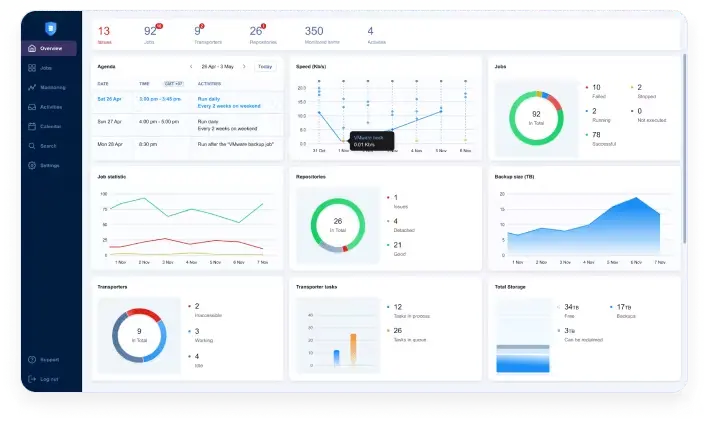Screen dimensions: 708x423
Task: Click the 2 Inaccessible transporters legend
Action: [205, 310]
